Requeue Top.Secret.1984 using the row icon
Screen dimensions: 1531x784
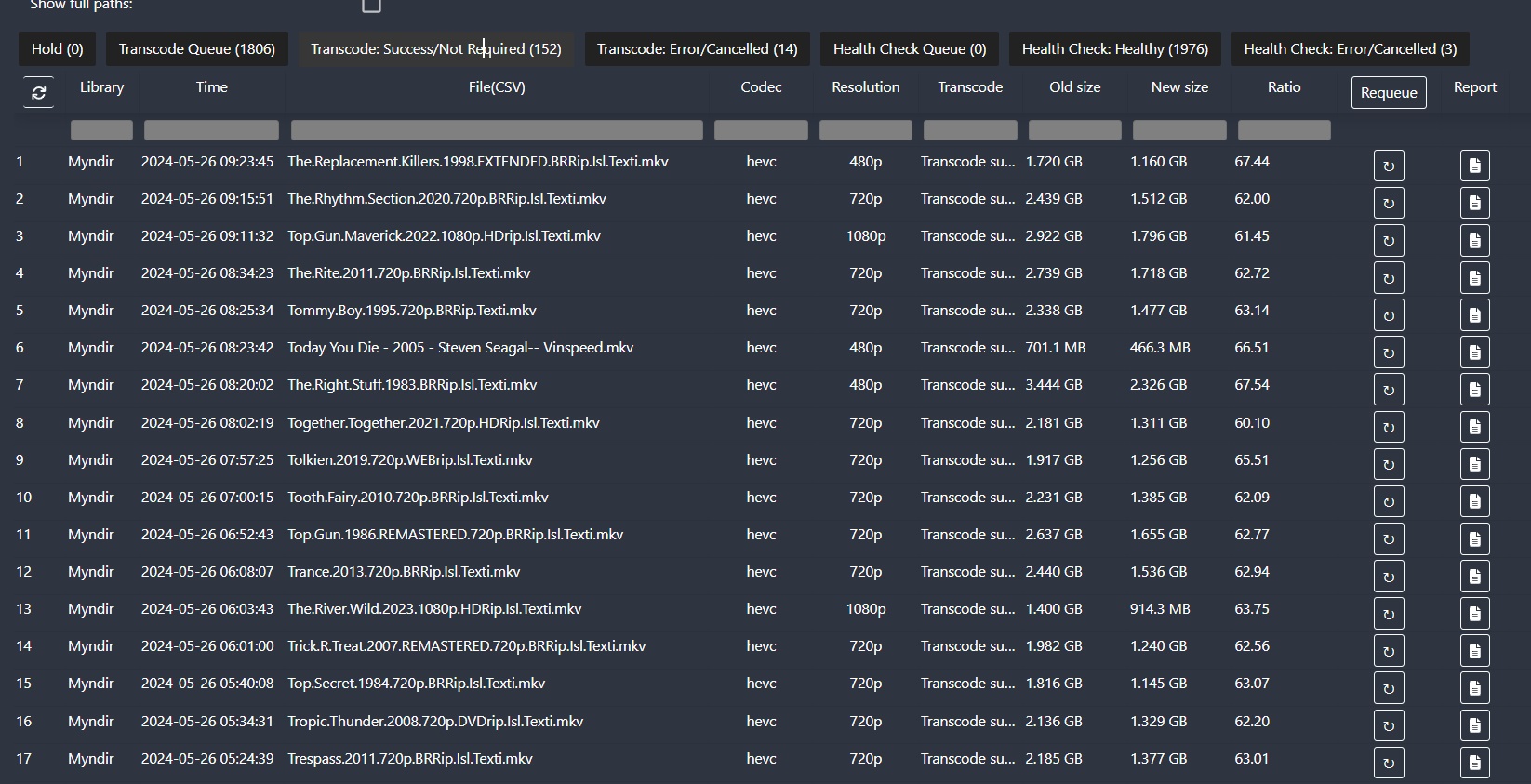[1388, 688]
